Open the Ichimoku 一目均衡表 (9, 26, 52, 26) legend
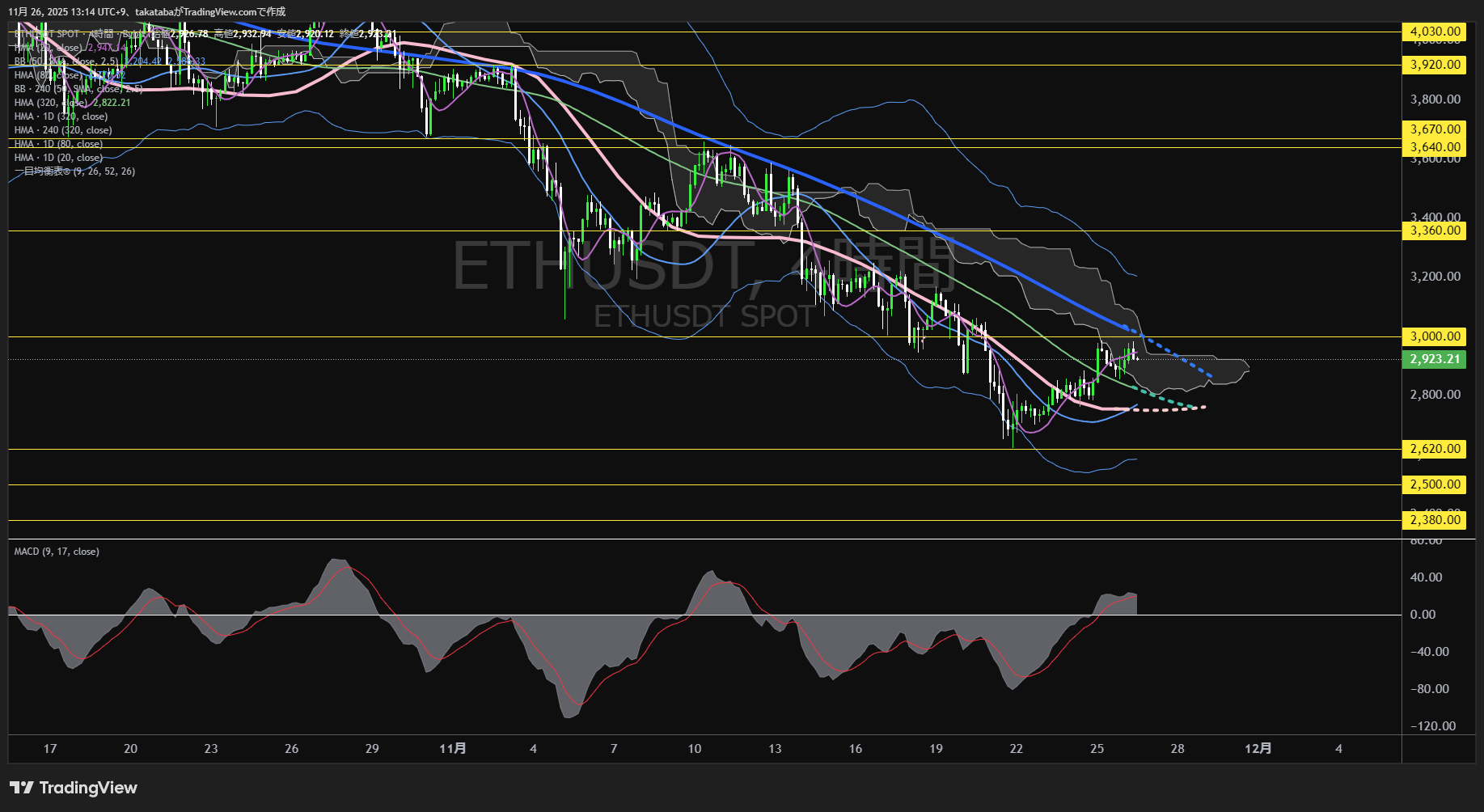Screen dimensions: 1484x812 [x=74, y=171]
